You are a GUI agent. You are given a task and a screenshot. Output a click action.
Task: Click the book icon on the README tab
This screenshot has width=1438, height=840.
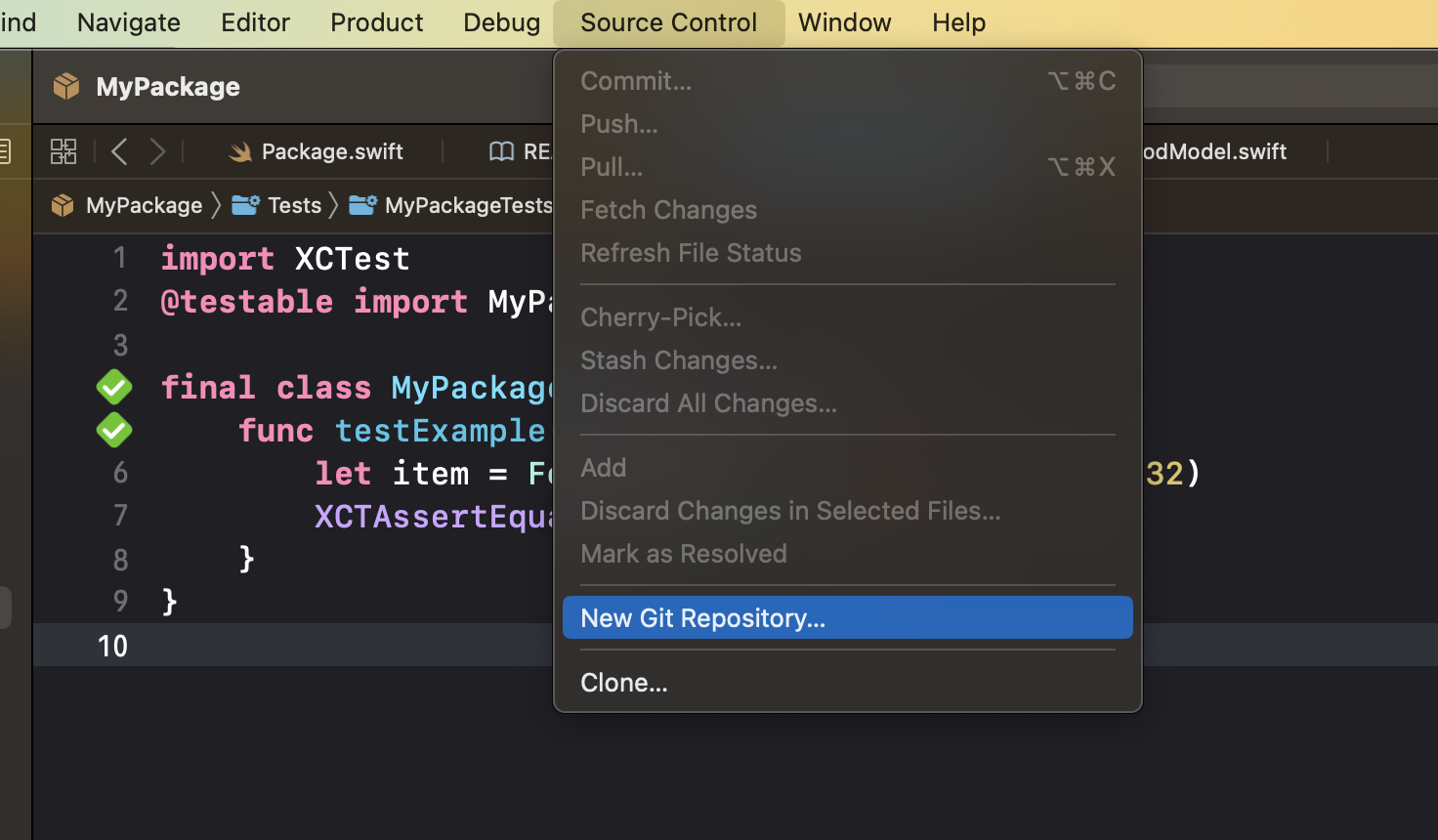pos(501,151)
